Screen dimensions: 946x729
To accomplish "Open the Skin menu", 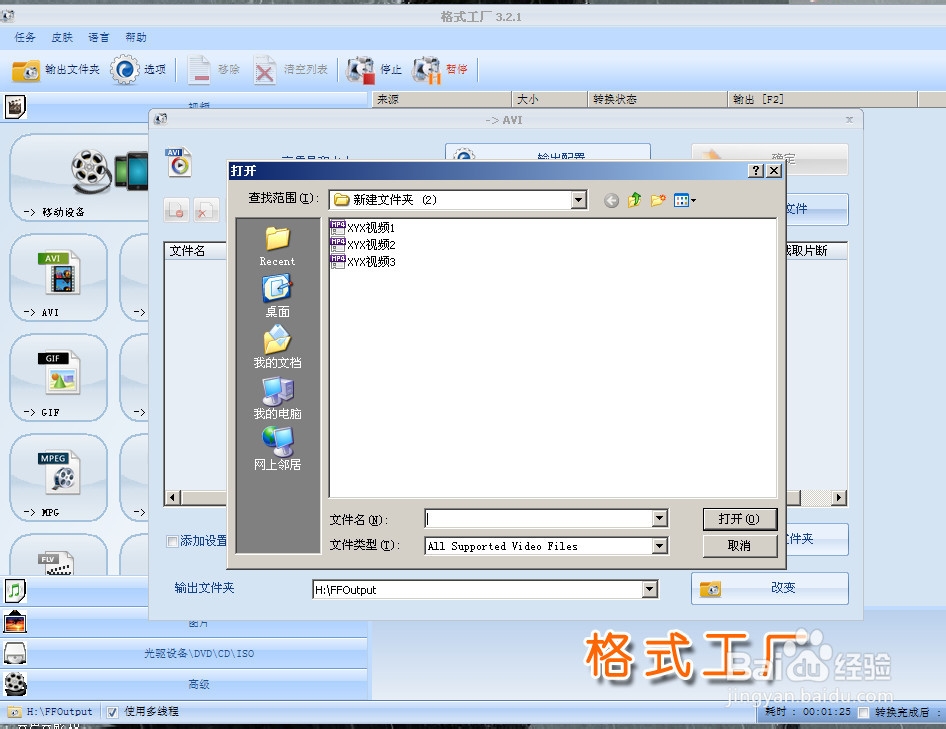I will 62,37.
